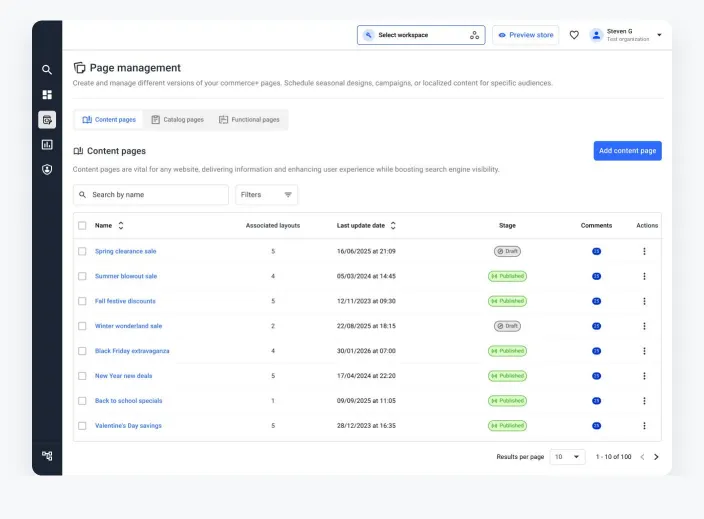Check the Back to school specials row

coord(82,401)
